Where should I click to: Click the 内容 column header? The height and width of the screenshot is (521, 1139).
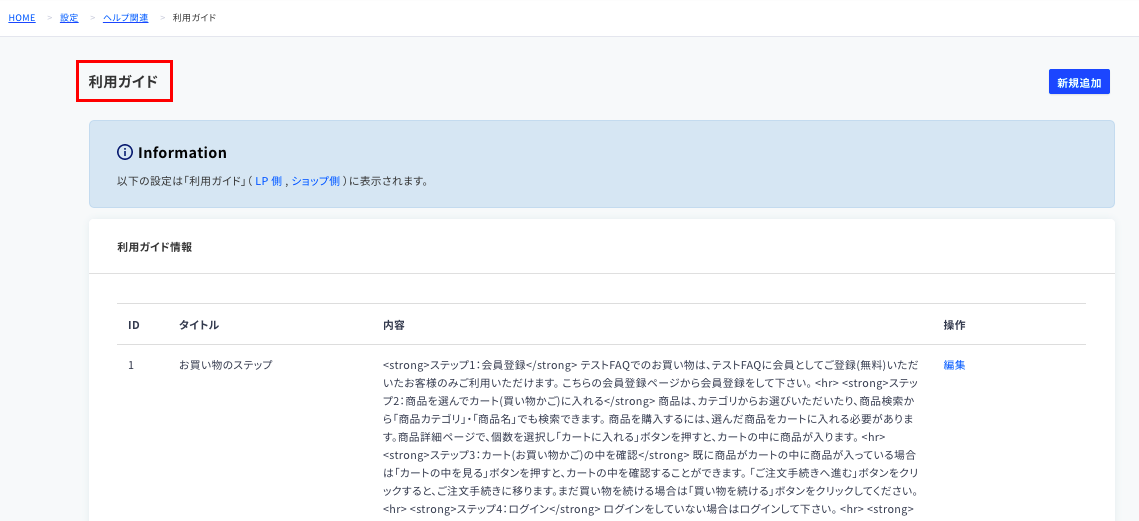click(x=394, y=326)
